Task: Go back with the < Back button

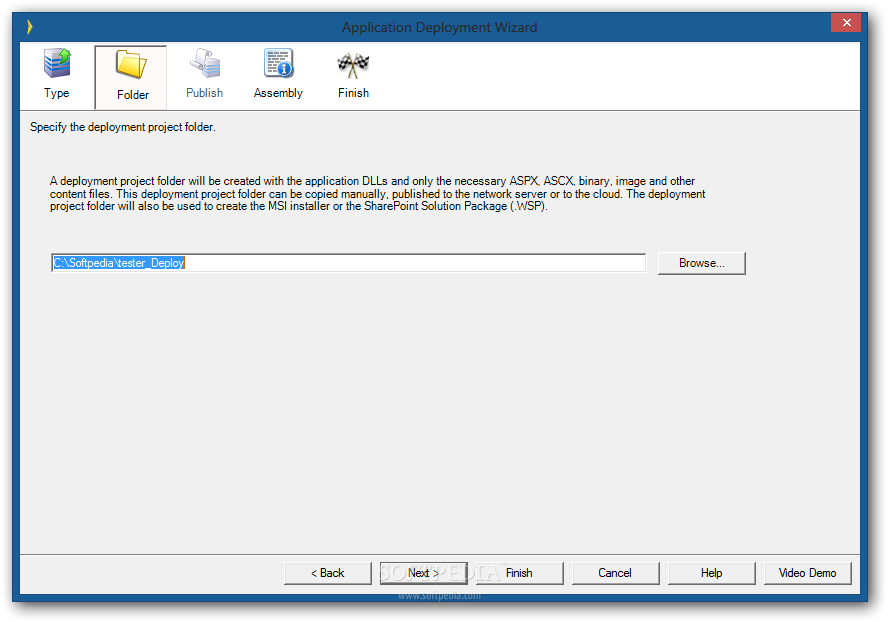Action: click(x=327, y=573)
